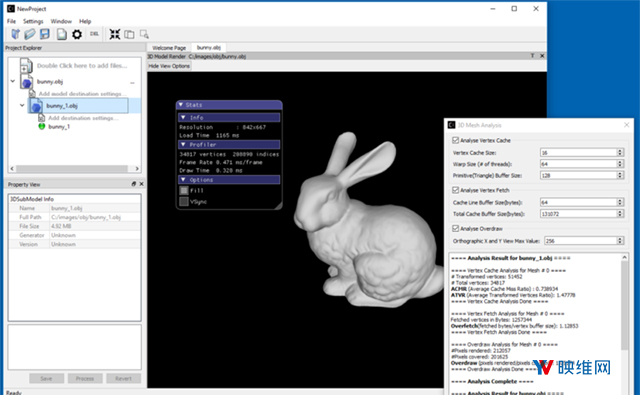The width and height of the screenshot is (640, 395).
Task: Toggle the Analyse Vertex Cache checkbox
Action: 456,140
